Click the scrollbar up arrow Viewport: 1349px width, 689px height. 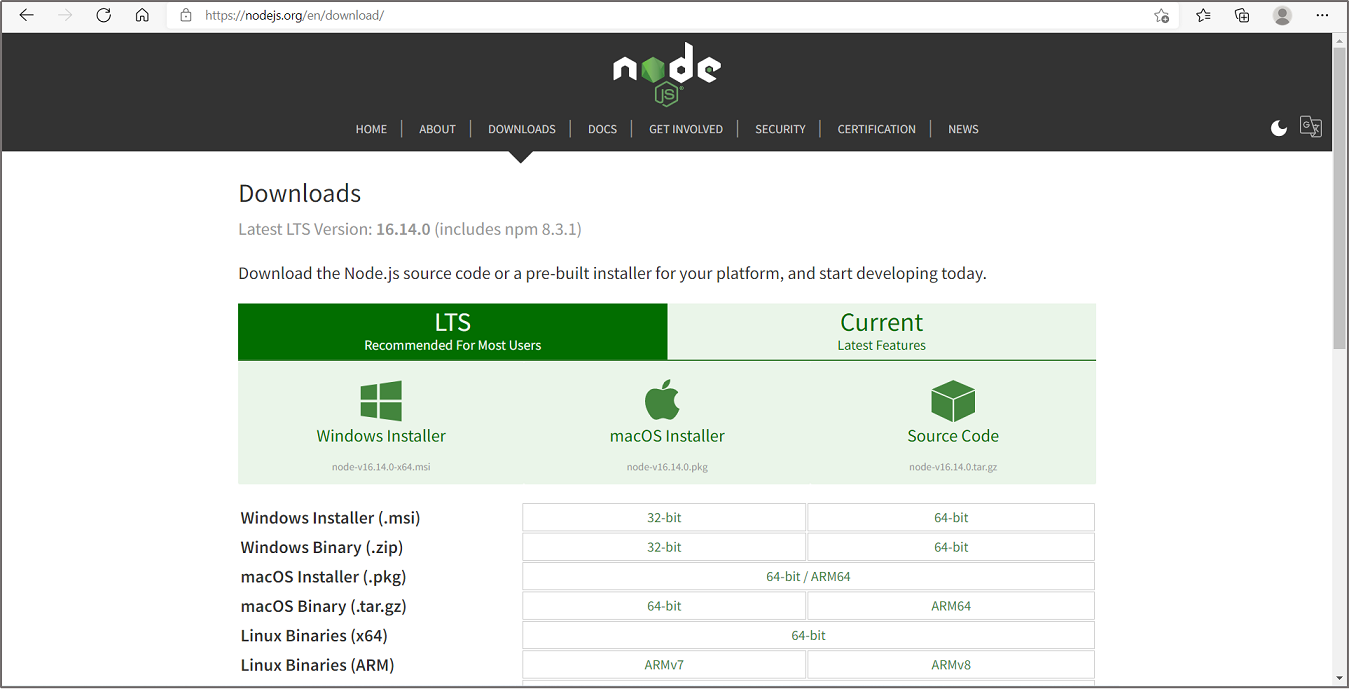[1339, 40]
